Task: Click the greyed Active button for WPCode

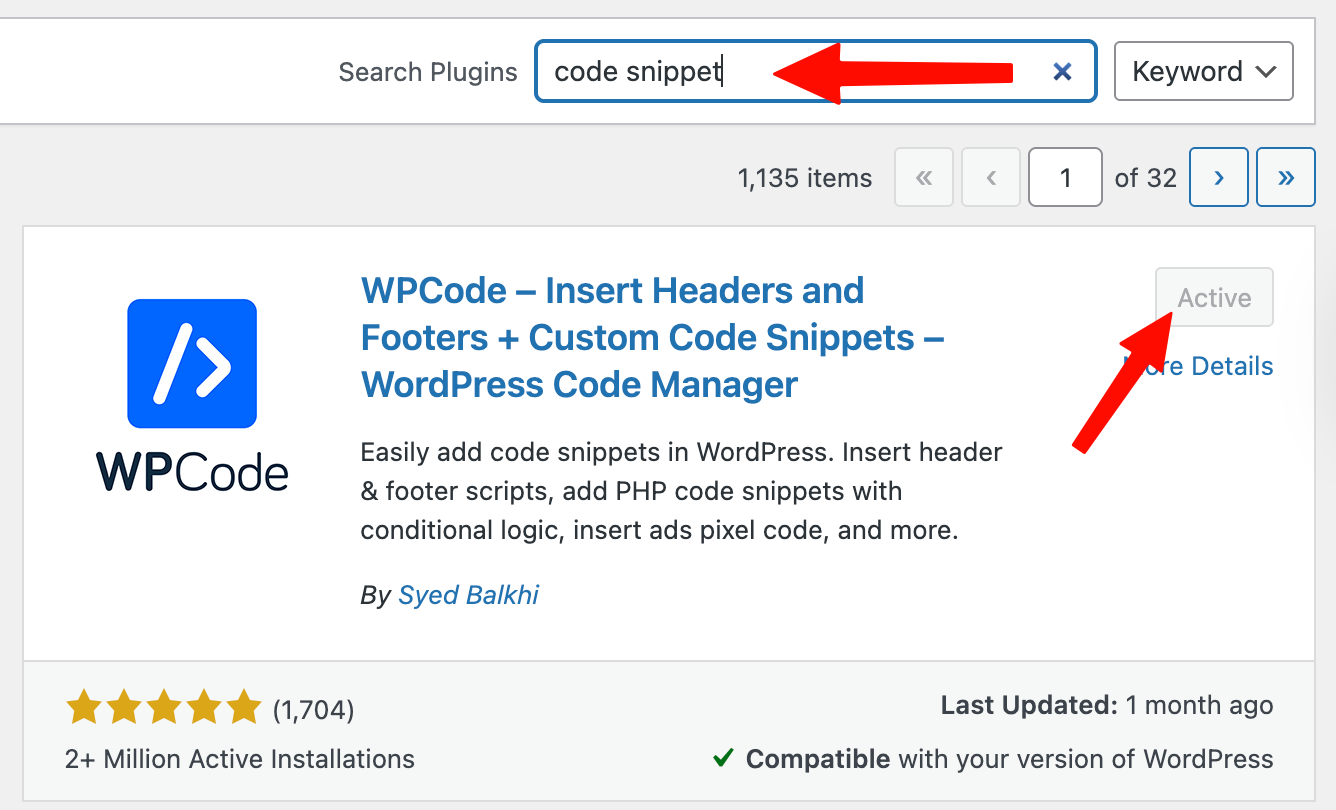Action: 1214,297
